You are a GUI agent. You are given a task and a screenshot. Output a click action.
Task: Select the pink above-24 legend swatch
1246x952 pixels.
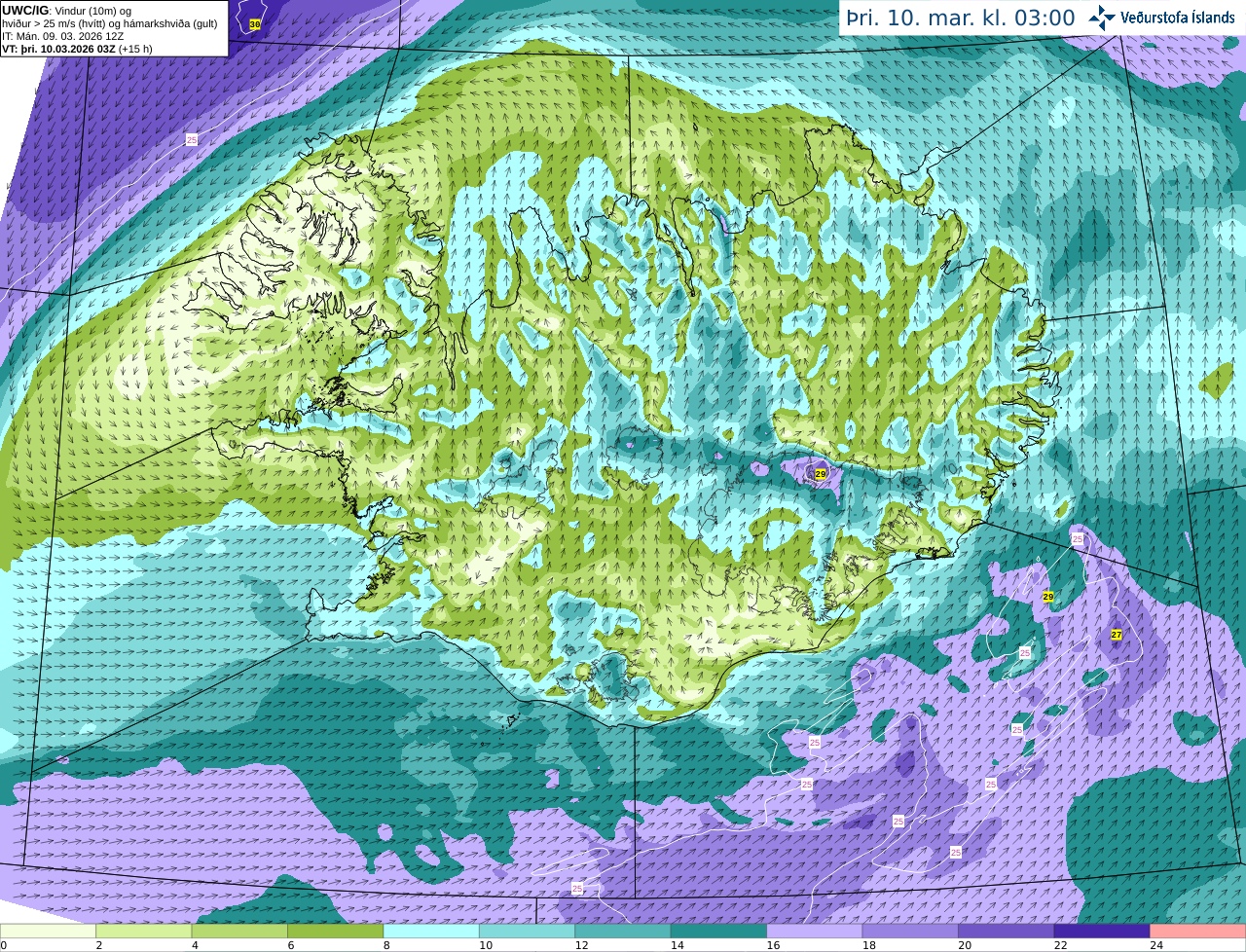(1198, 931)
